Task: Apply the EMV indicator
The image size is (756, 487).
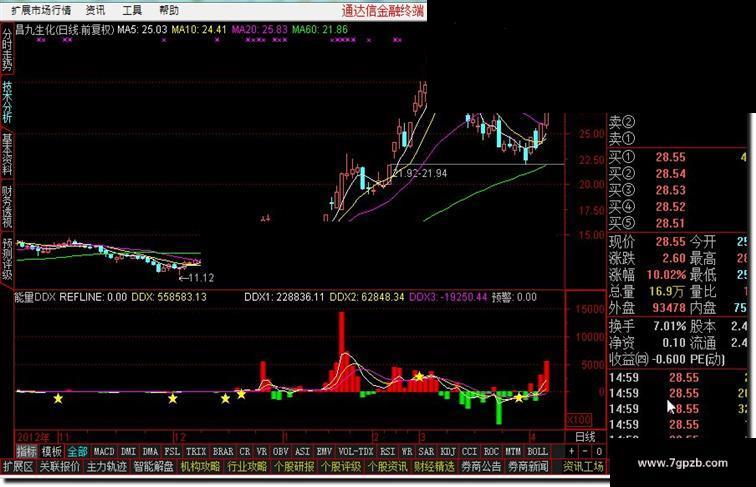Action: pyautogui.click(x=324, y=452)
